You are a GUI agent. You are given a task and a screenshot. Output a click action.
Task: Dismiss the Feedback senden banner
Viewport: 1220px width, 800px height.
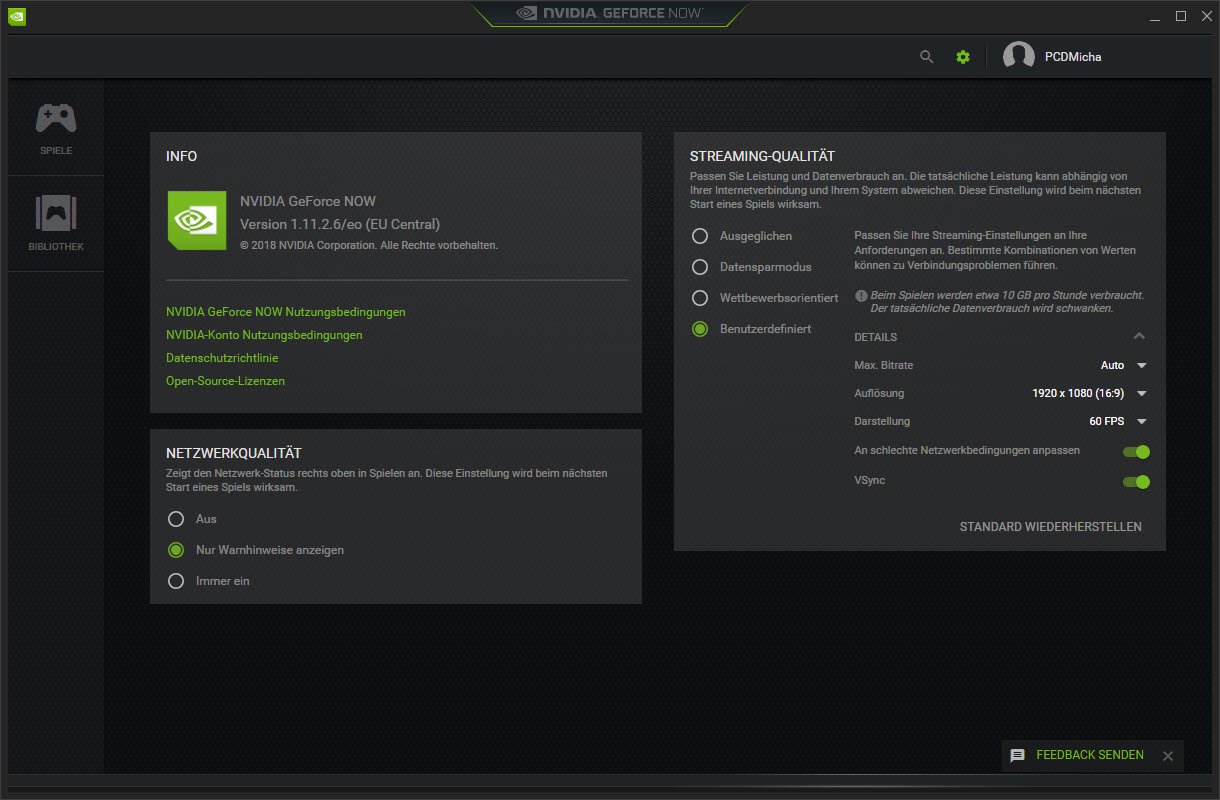point(1167,756)
